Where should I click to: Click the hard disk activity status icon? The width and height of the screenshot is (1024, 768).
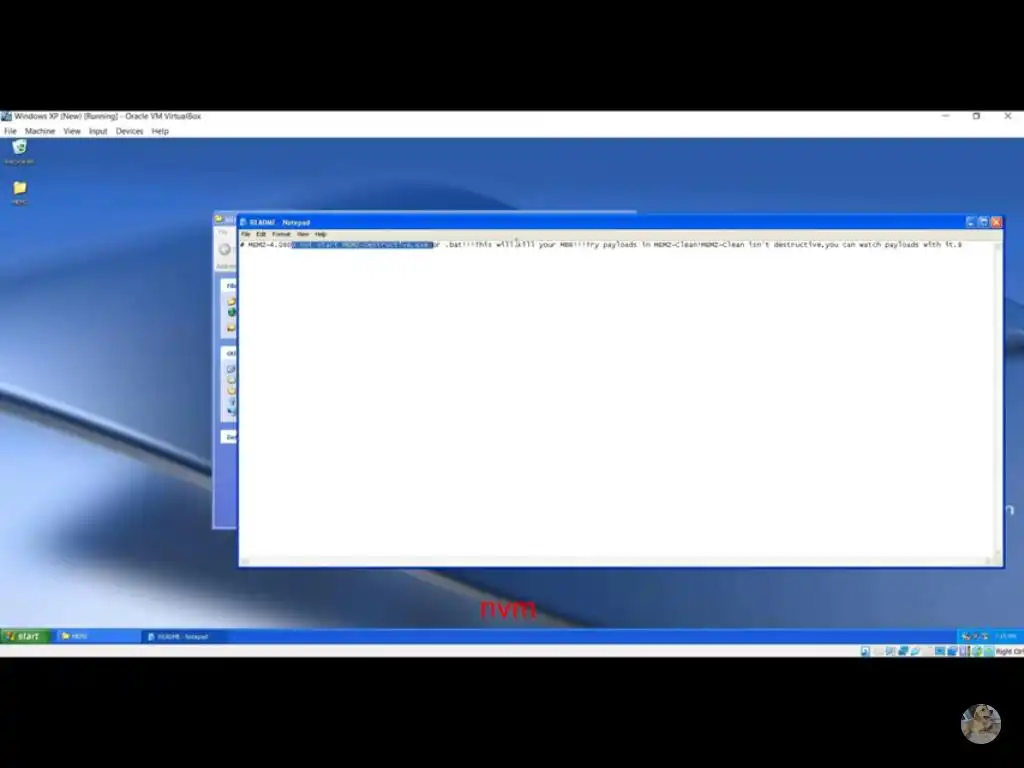pos(865,651)
